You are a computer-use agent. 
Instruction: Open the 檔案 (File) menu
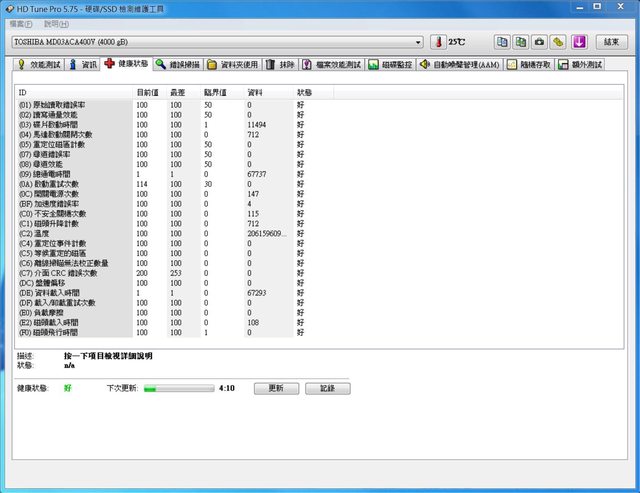20,23
